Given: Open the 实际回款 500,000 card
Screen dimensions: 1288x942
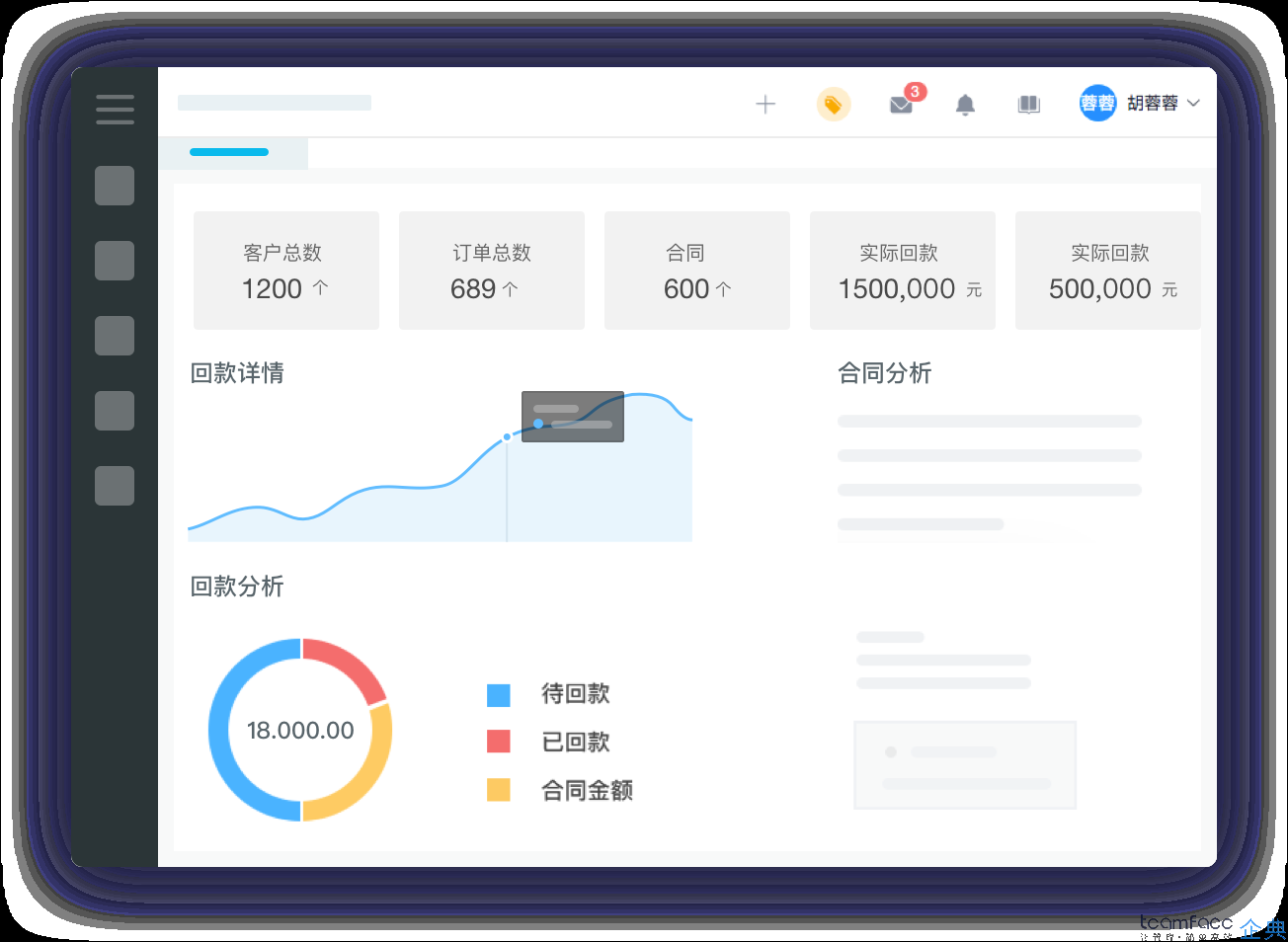Looking at the screenshot, I should (x=1108, y=271).
